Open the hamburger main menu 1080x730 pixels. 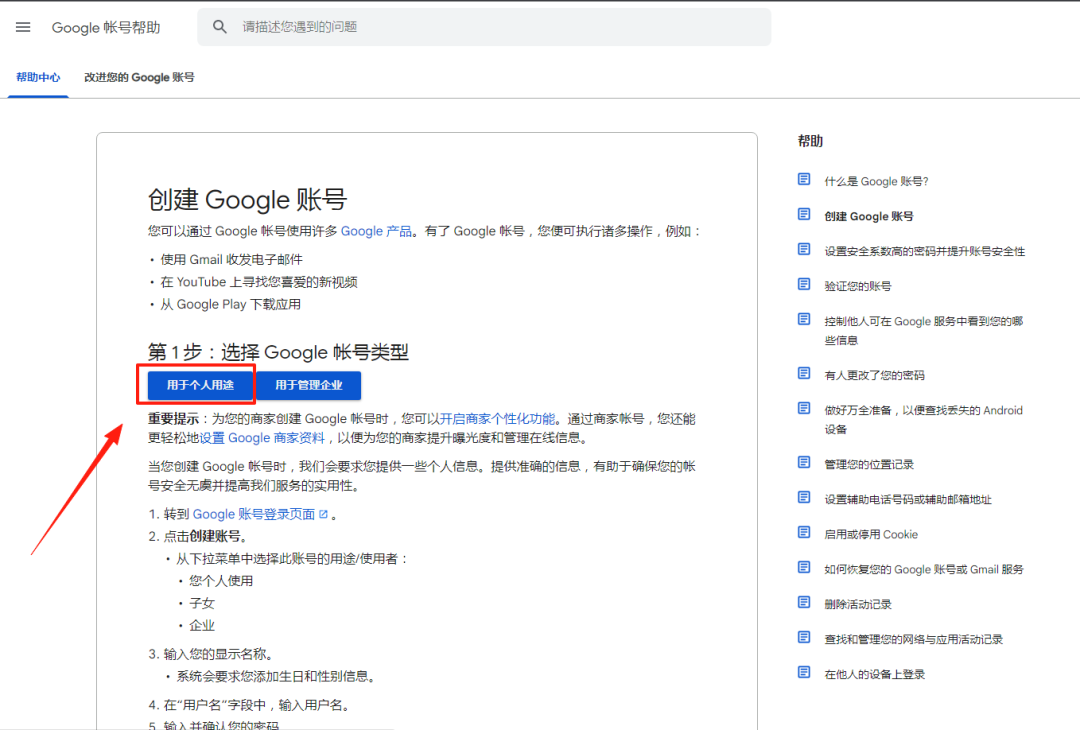click(23, 27)
